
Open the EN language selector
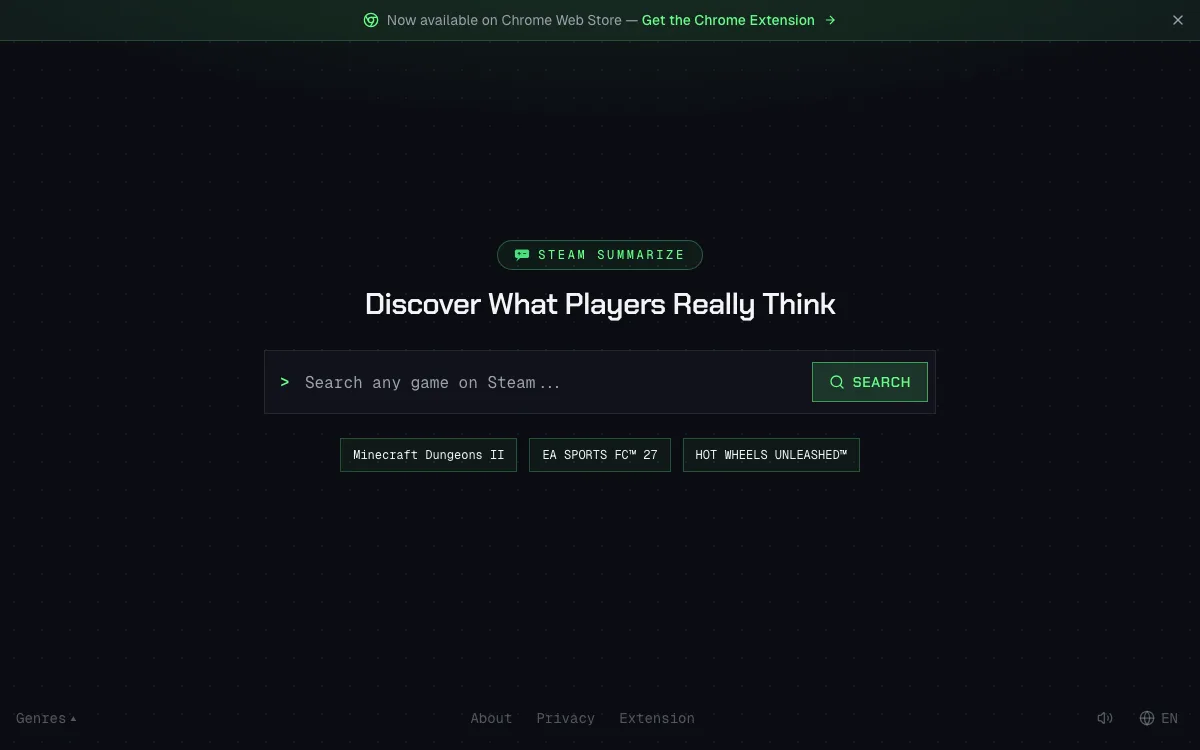pyautogui.click(x=1159, y=718)
